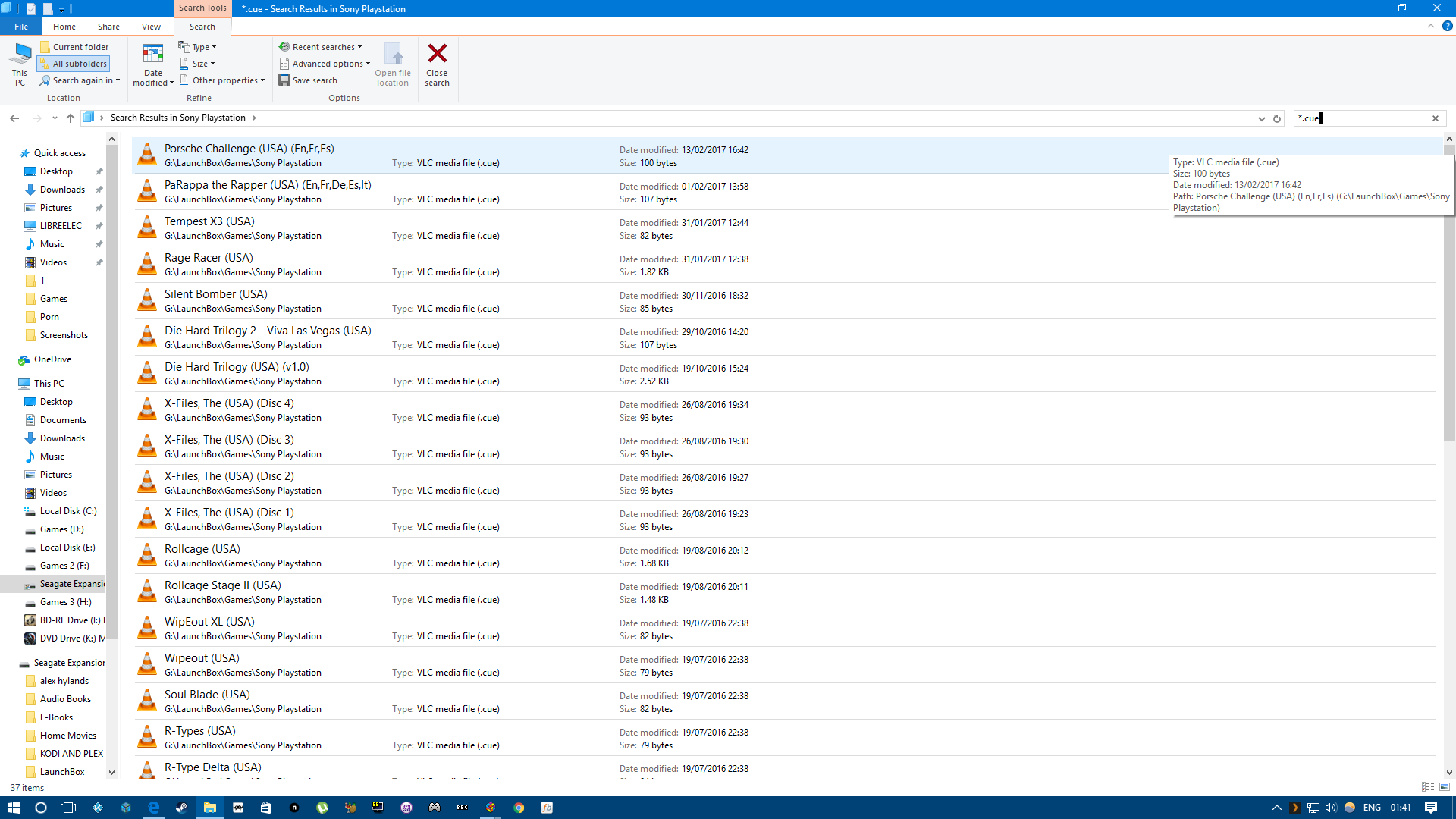Select Porsche Challenge (USA) cue file

[785, 155]
